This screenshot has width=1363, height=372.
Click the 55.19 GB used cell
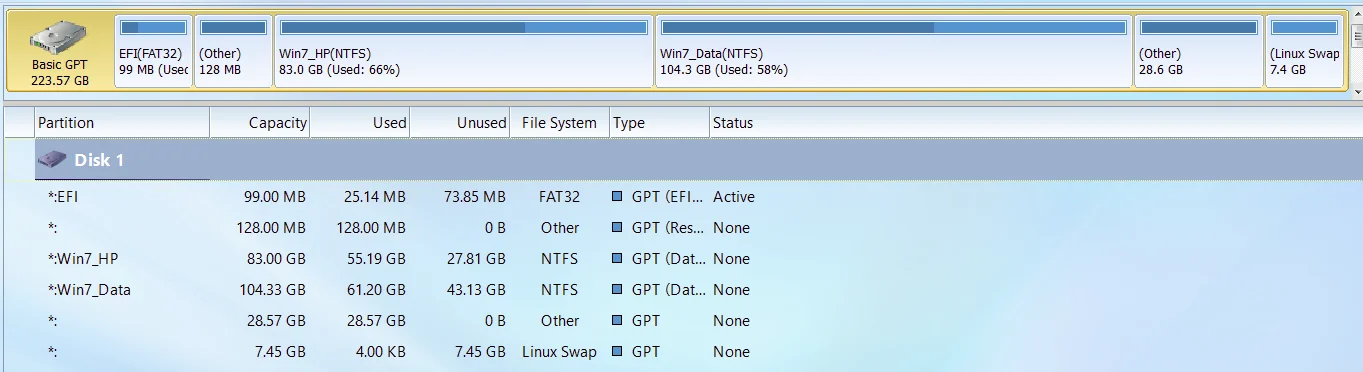tap(376, 259)
